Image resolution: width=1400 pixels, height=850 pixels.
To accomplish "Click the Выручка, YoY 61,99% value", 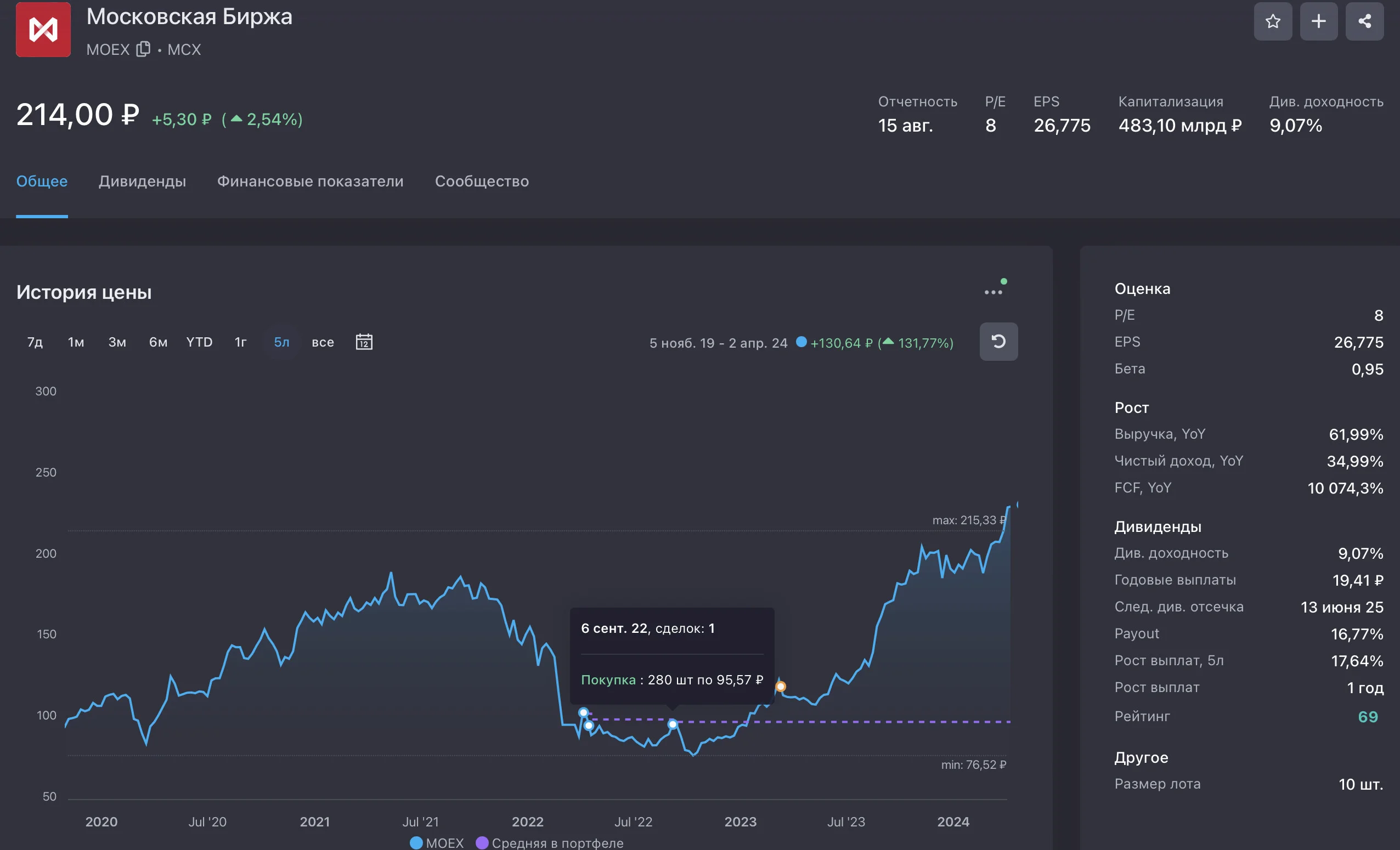I will [1356, 434].
